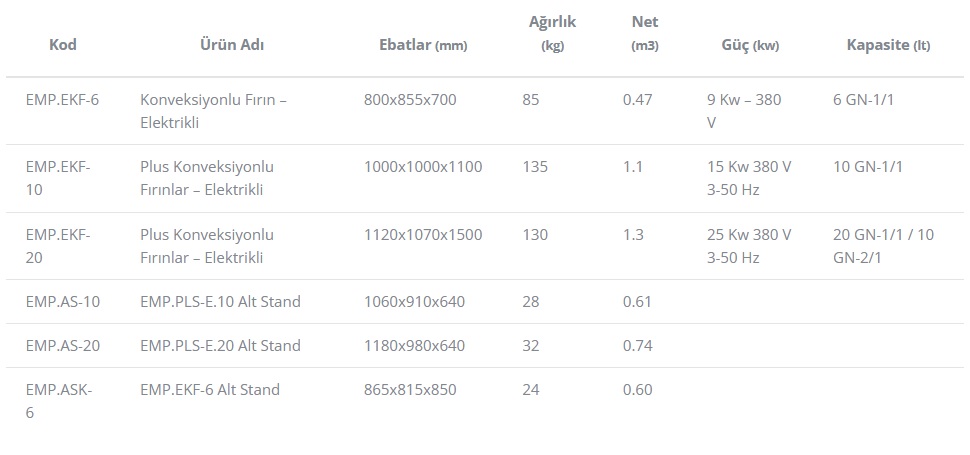The image size is (970, 455).
Task: Click the 1000x1000x1100 dimensions cell
Action: coord(423,167)
